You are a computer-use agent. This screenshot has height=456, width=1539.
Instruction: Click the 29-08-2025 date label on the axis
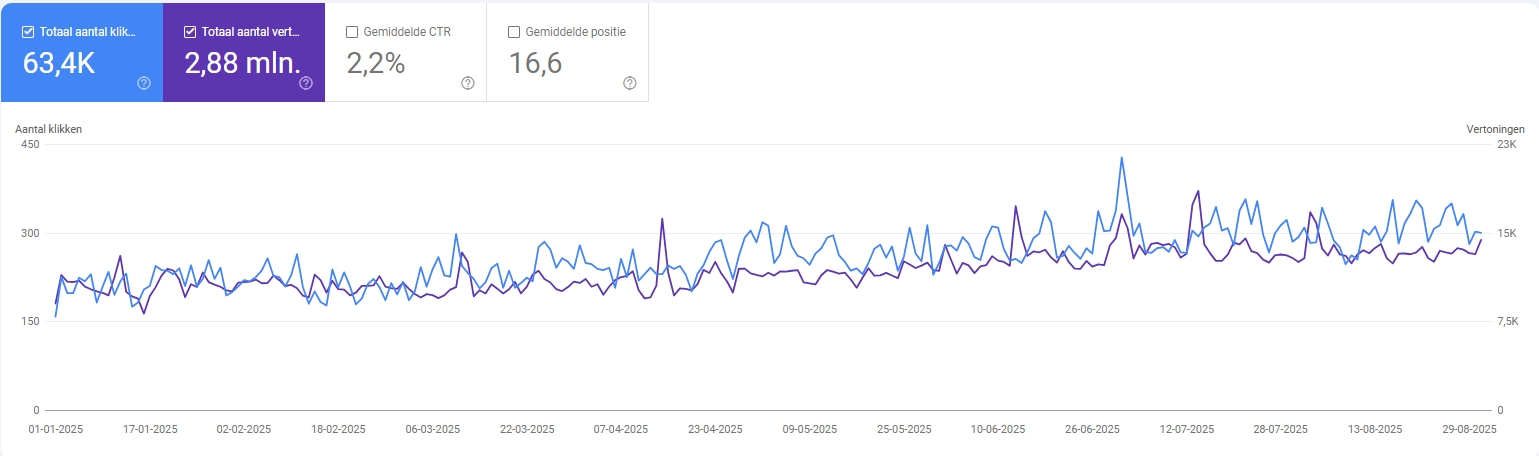1468,429
